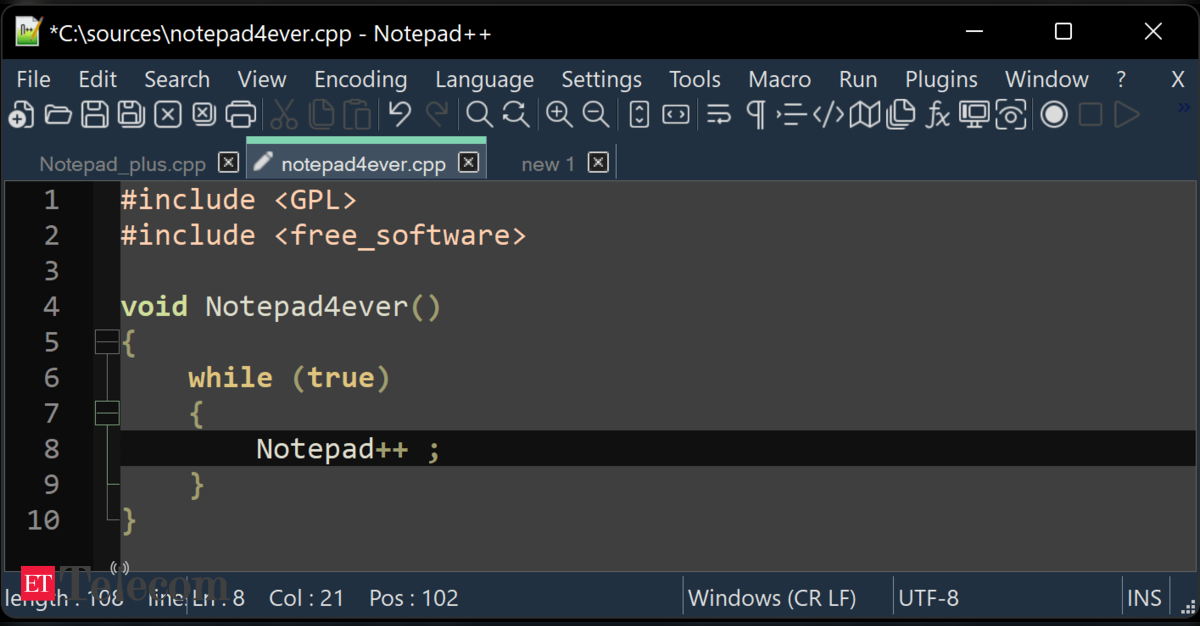Collapse the fold marker at line 5
Screen dimensions: 1200x626
tap(107, 343)
